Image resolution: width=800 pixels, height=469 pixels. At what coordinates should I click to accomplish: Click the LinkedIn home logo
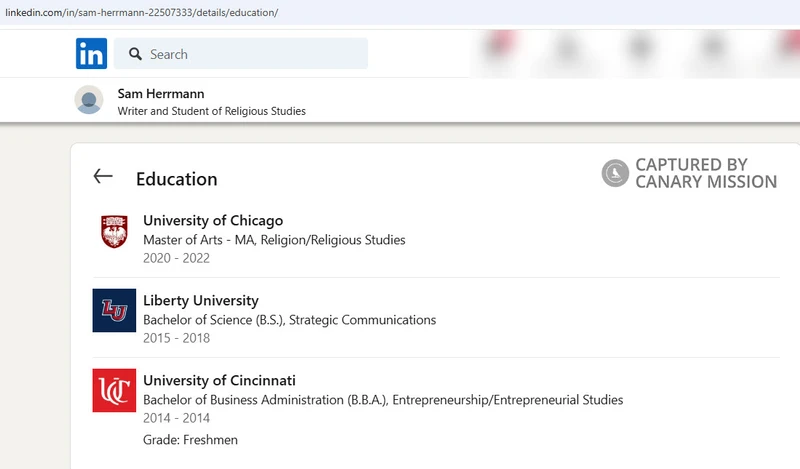pos(91,53)
